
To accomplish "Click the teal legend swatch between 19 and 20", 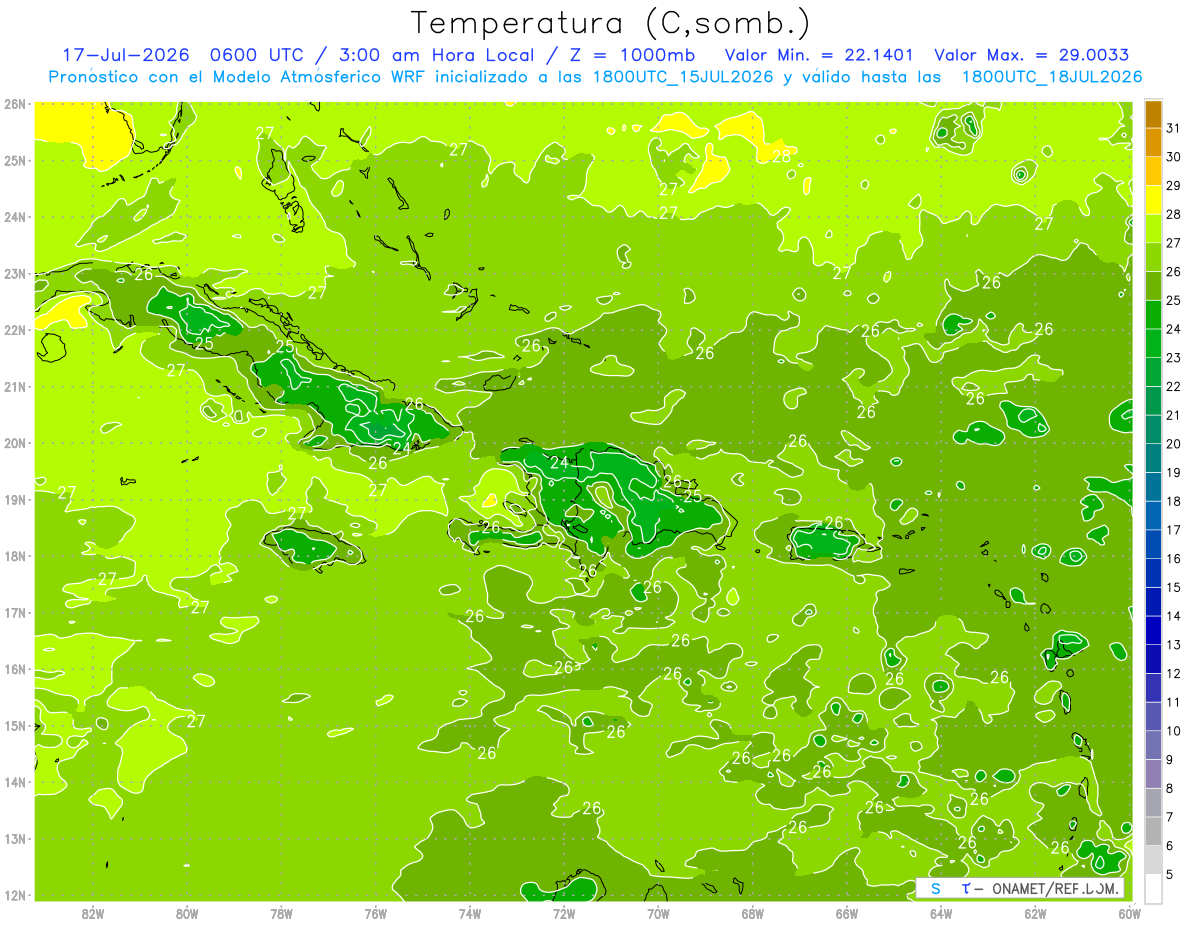I will coord(1153,458).
